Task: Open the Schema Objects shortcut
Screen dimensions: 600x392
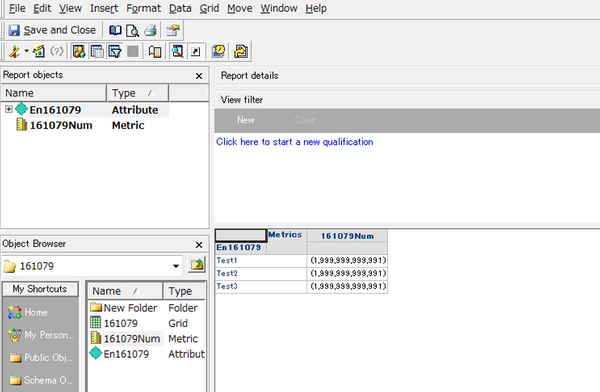Action: click(x=41, y=380)
